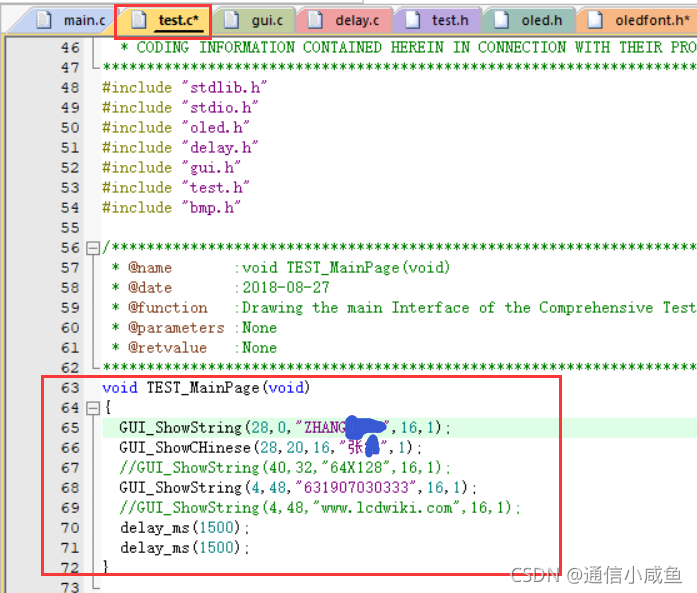The image size is (697, 593).
Task: Click the #include "stdio.h" line
Action: point(180,108)
